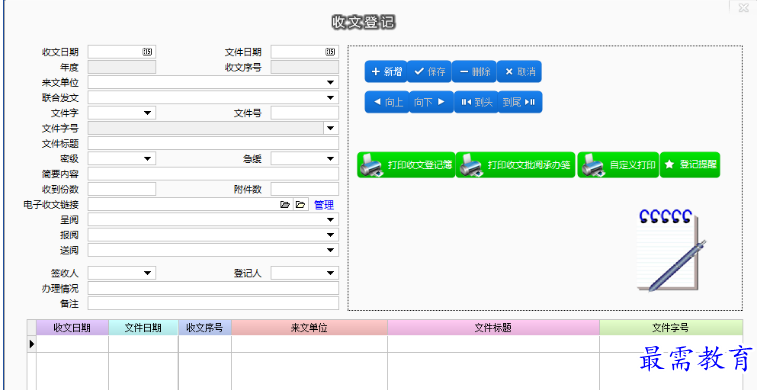Jump to first record with 到头
Viewport: 761px width, 390px height.
point(476,102)
